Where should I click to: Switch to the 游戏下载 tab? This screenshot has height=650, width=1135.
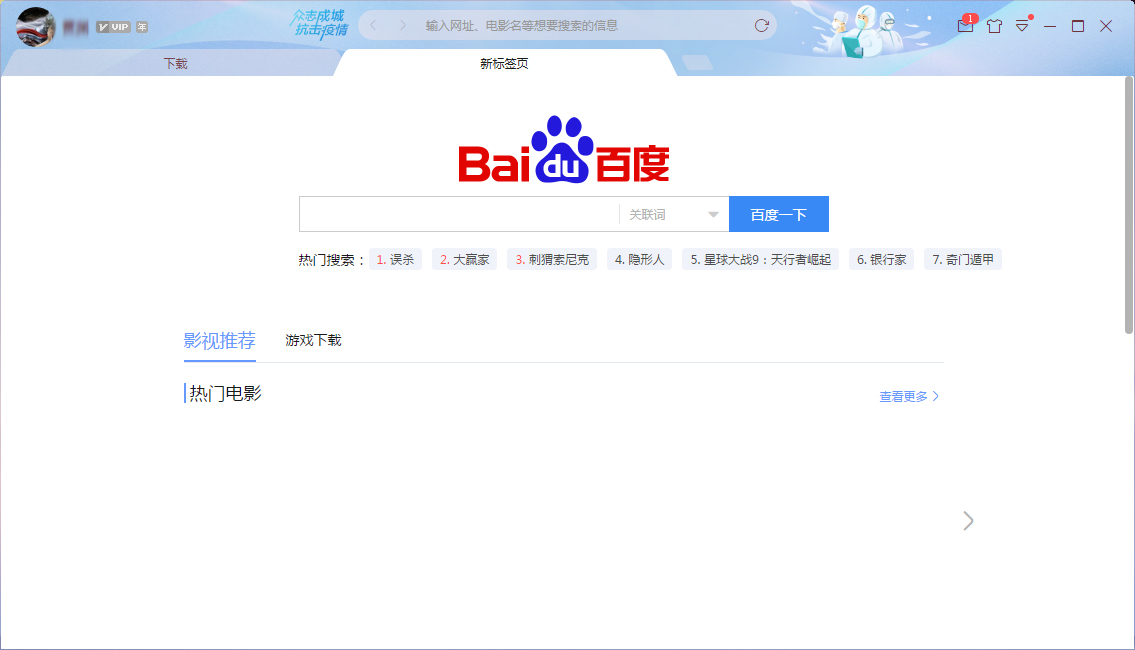(314, 340)
